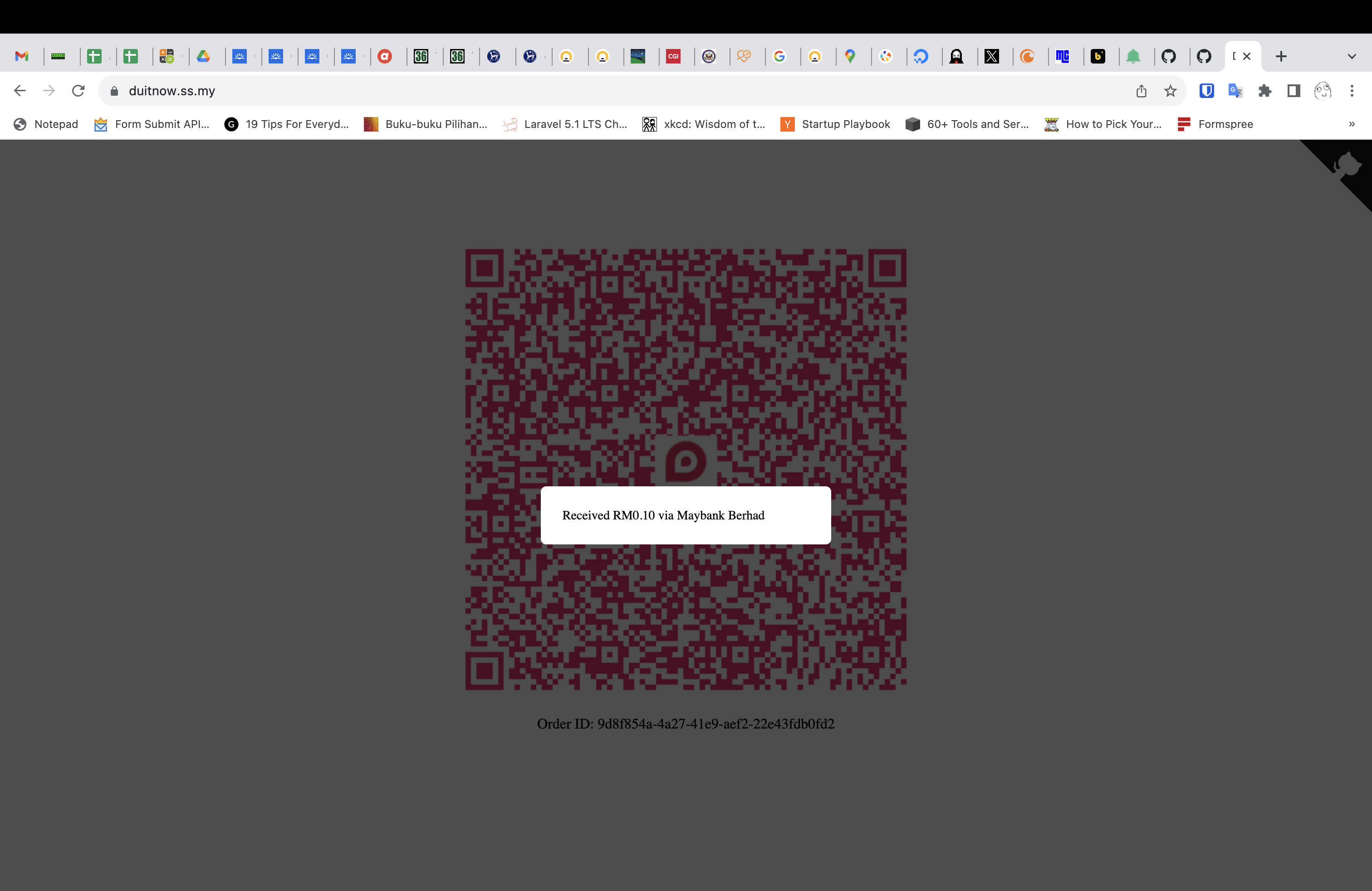Open the red circle 'a' tab
The image size is (1372, 891).
click(385, 56)
